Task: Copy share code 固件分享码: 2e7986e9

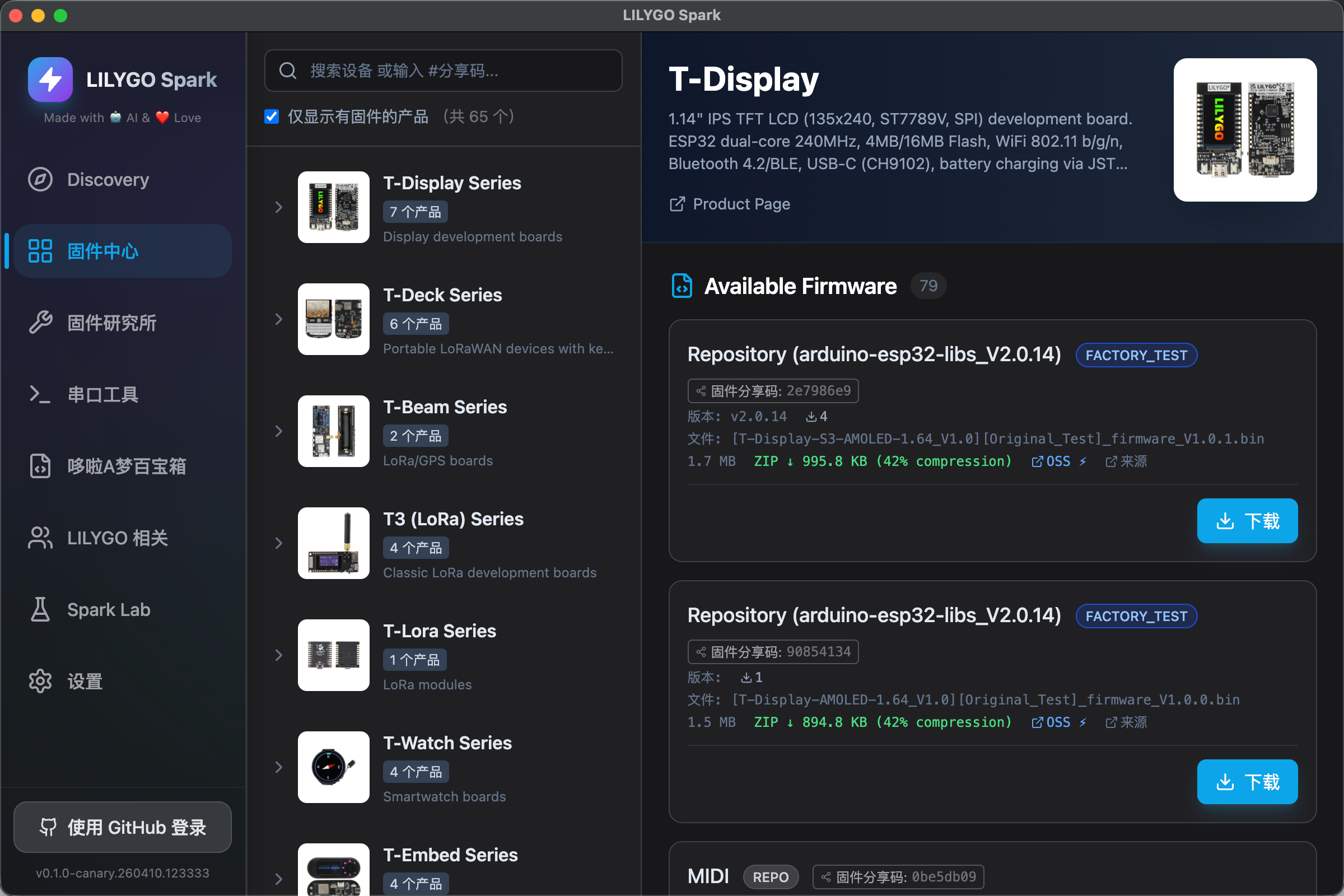Action: 773,391
